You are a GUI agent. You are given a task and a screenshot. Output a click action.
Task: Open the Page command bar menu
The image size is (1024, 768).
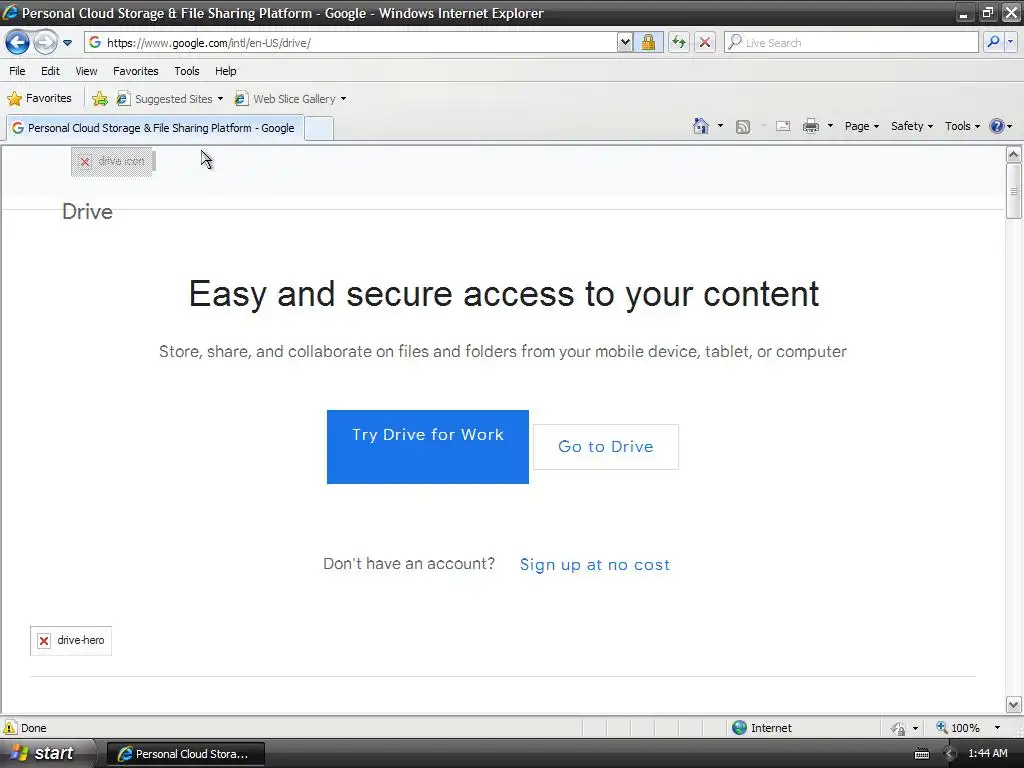click(861, 126)
